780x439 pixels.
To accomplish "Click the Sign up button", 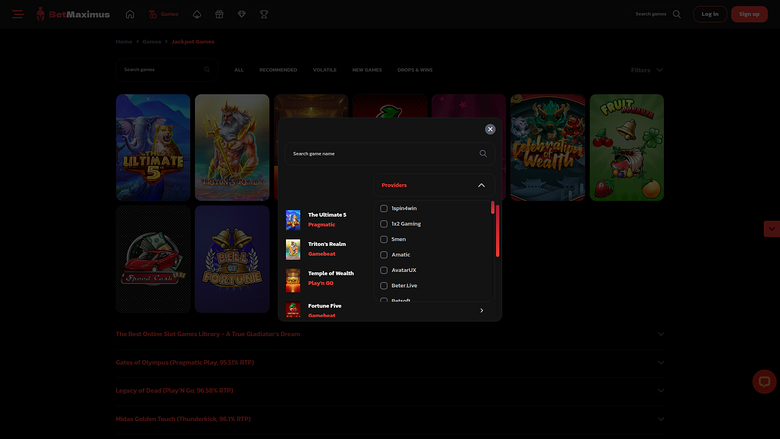I will coord(749,14).
